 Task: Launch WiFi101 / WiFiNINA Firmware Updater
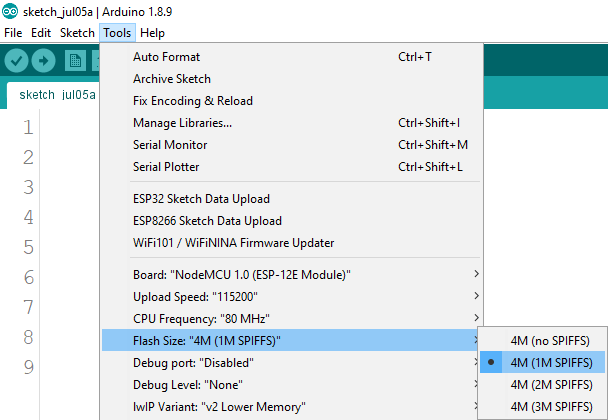tap(233, 243)
